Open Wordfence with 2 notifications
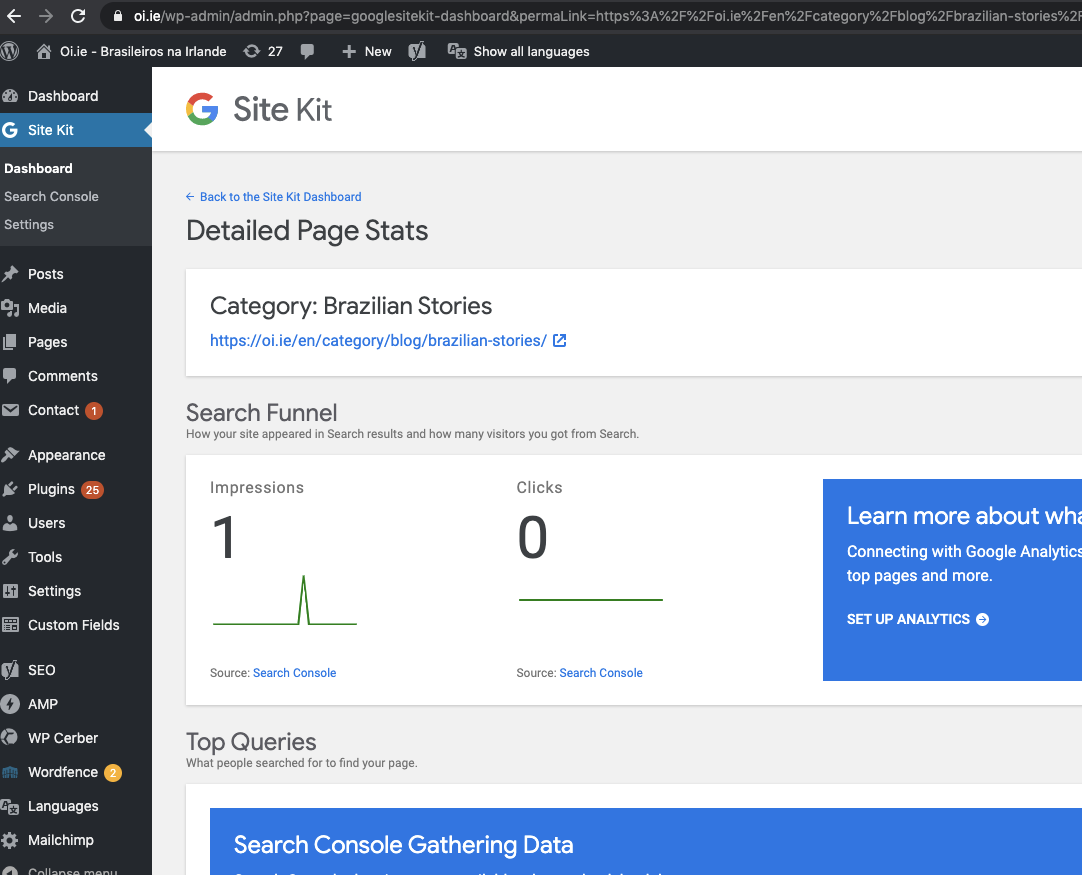 (x=76, y=772)
